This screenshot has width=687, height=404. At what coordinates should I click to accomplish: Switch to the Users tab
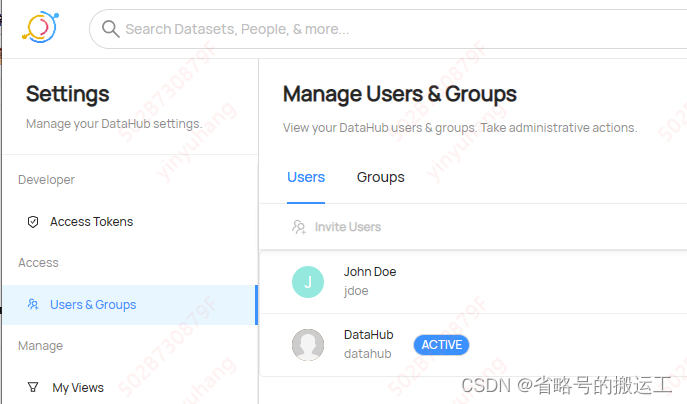[x=306, y=177]
